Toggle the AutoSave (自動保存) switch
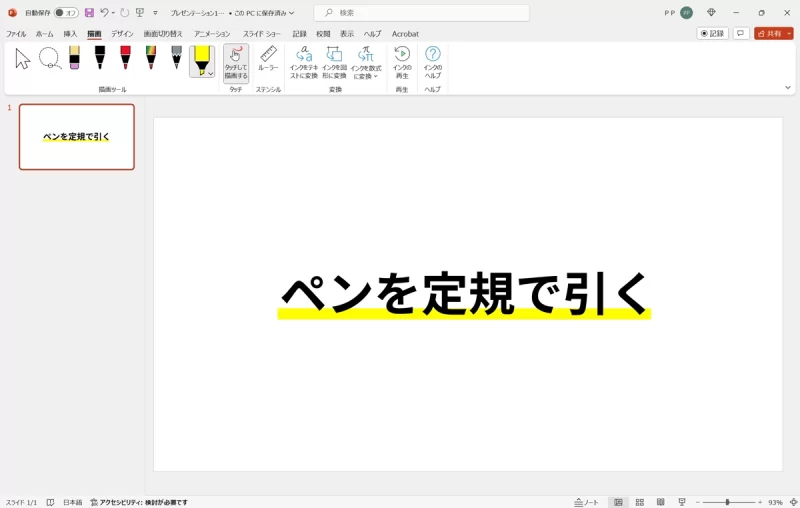Viewport: 800px width, 508px height. (66, 13)
